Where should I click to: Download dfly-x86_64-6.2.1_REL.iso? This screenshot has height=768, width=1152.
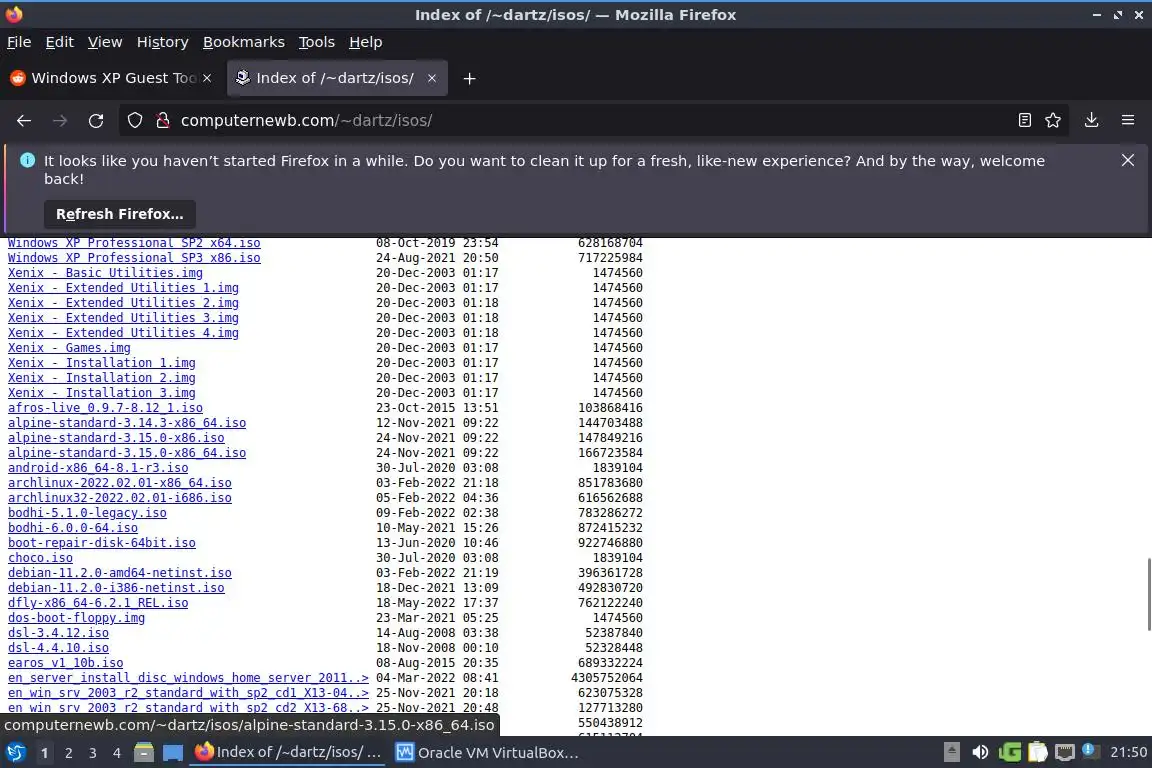(98, 603)
